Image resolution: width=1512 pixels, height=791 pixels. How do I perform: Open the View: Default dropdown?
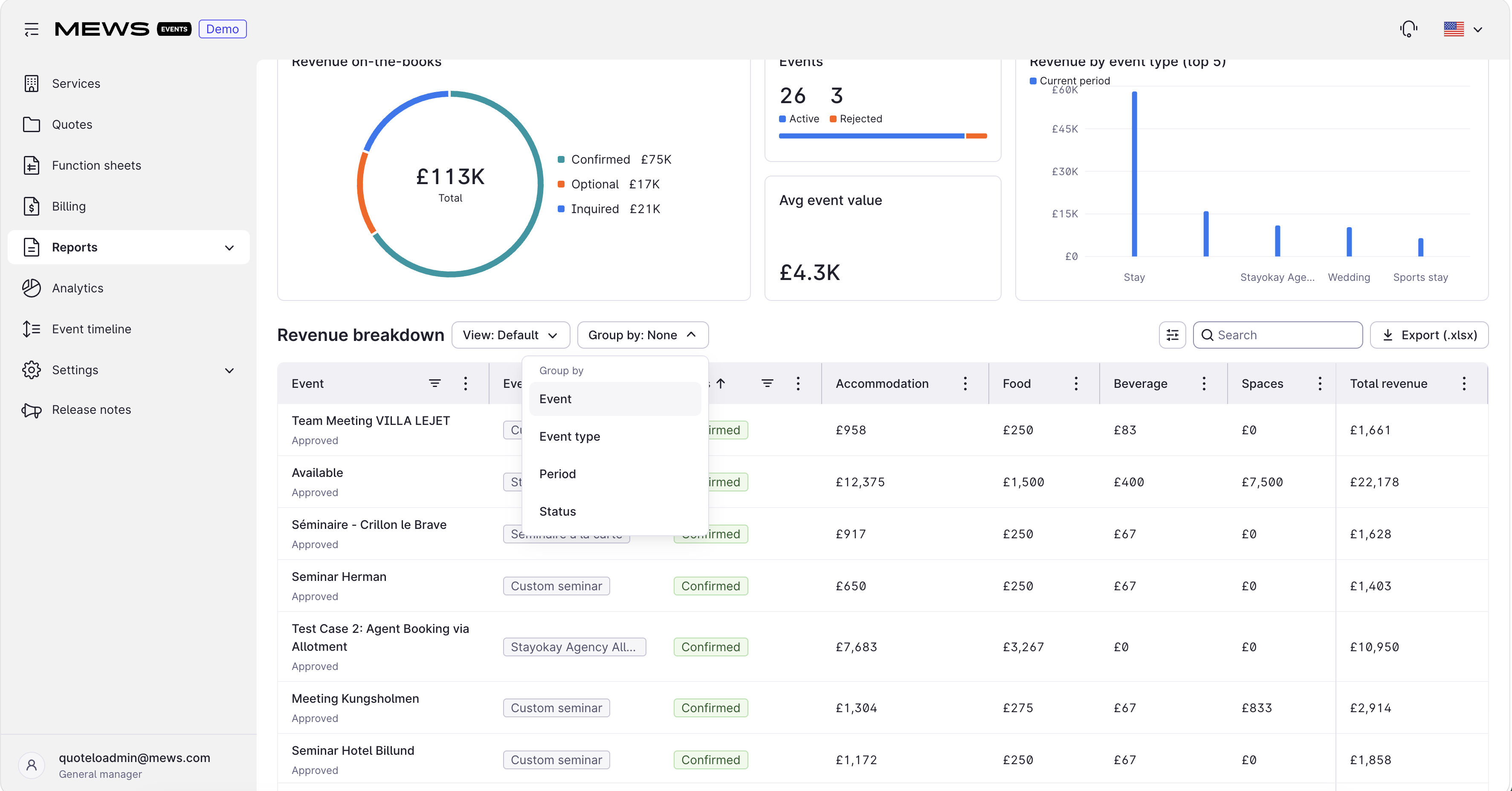tap(511, 335)
